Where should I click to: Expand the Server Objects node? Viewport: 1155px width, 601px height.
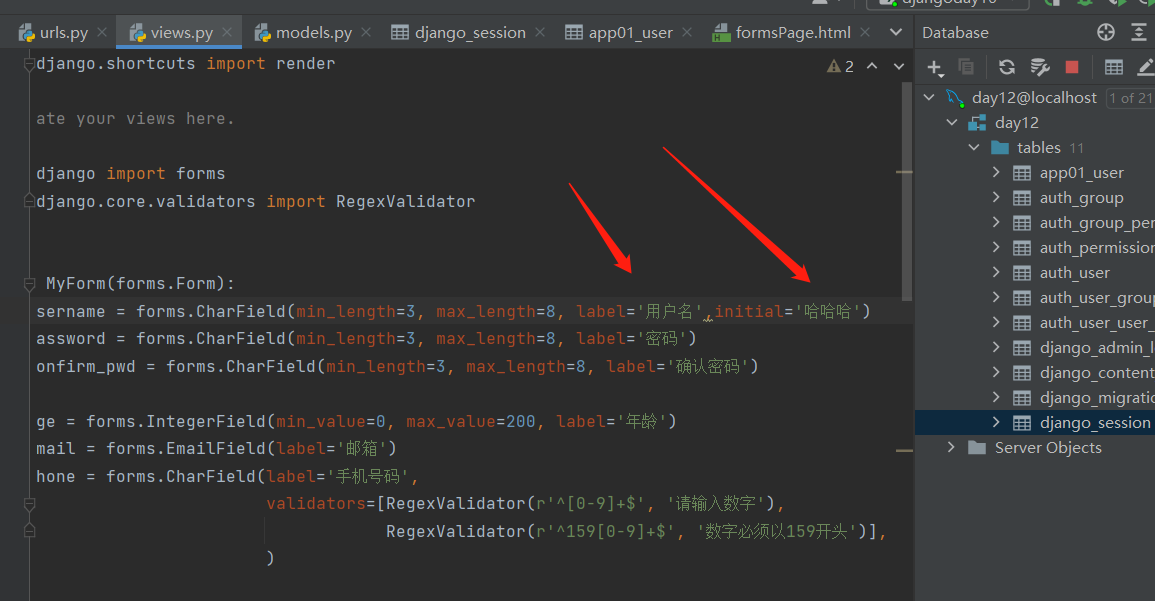pyautogui.click(x=951, y=447)
